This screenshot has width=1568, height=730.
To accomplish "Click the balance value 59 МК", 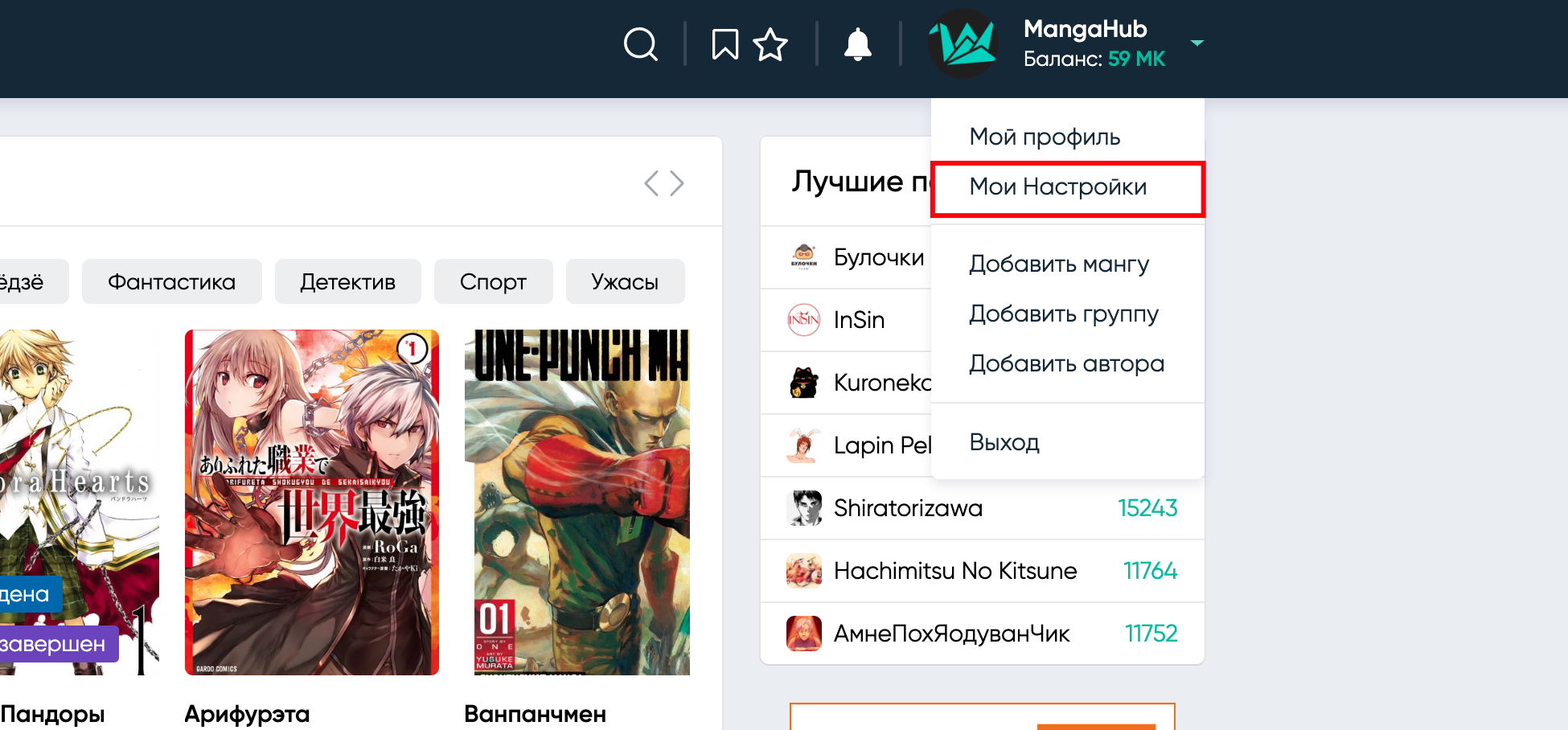I will pyautogui.click(x=1137, y=59).
